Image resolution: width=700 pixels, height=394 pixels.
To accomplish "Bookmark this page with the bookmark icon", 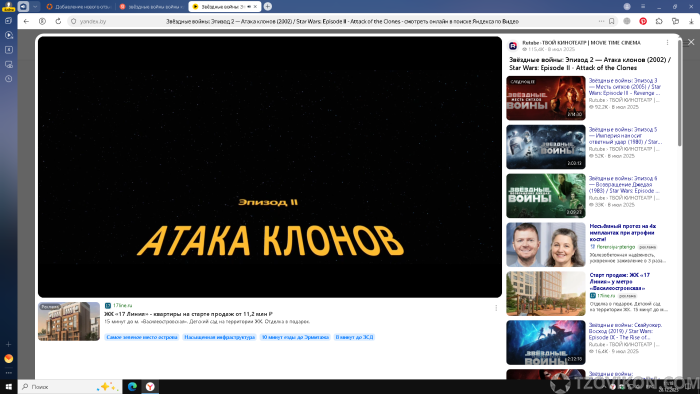I will pyautogui.click(x=612, y=21).
